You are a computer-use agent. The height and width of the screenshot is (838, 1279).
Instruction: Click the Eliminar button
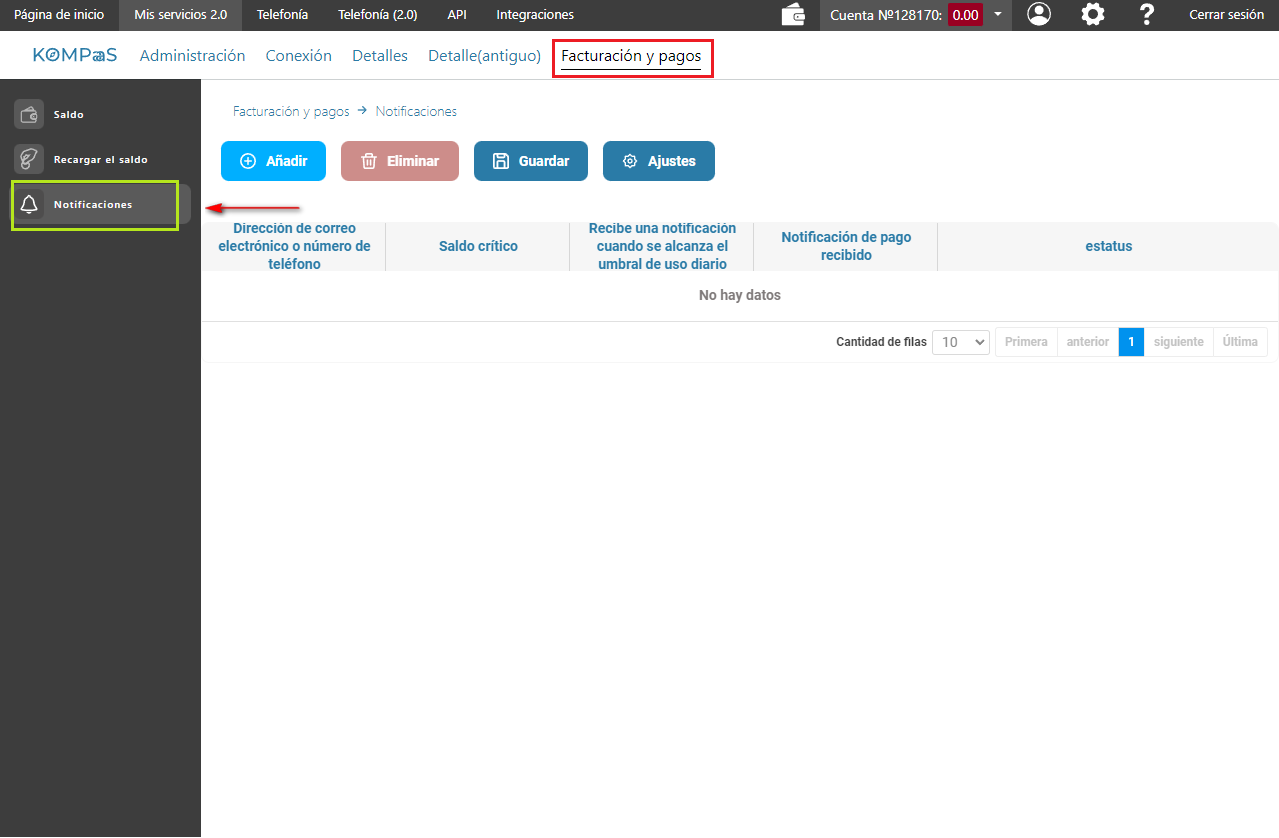(400, 161)
